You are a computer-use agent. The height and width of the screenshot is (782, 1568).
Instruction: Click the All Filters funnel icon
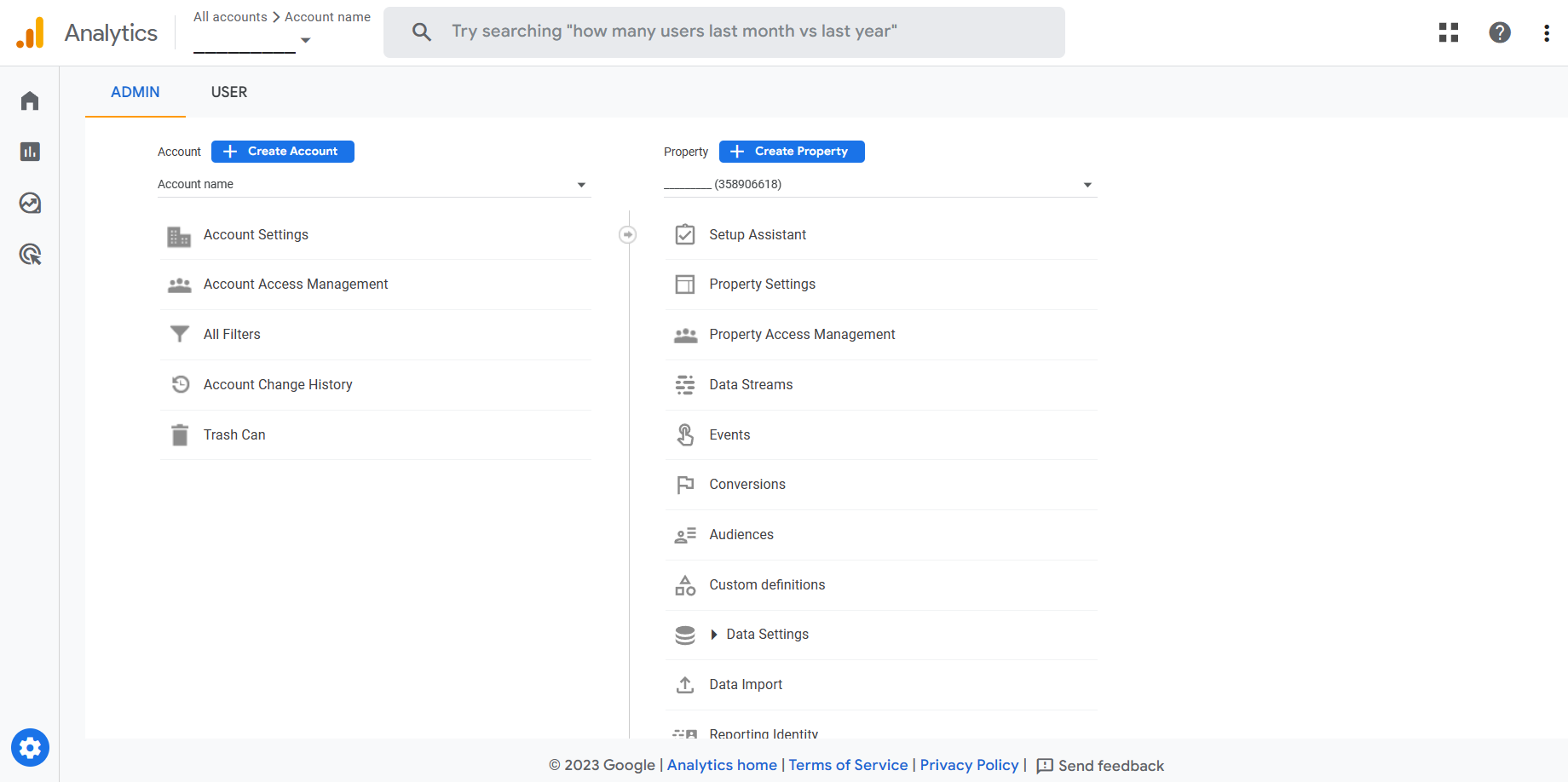coord(179,334)
